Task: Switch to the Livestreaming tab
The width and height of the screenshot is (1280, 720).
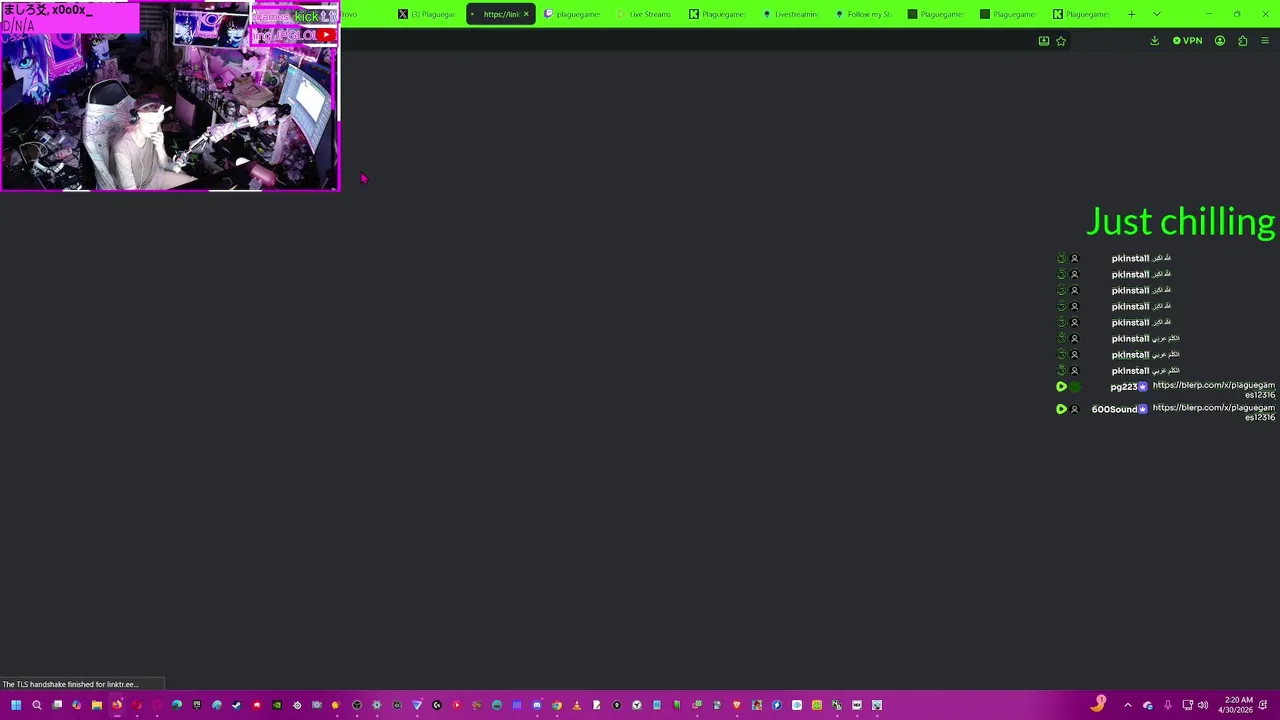Action: pyautogui.click(x=792, y=14)
